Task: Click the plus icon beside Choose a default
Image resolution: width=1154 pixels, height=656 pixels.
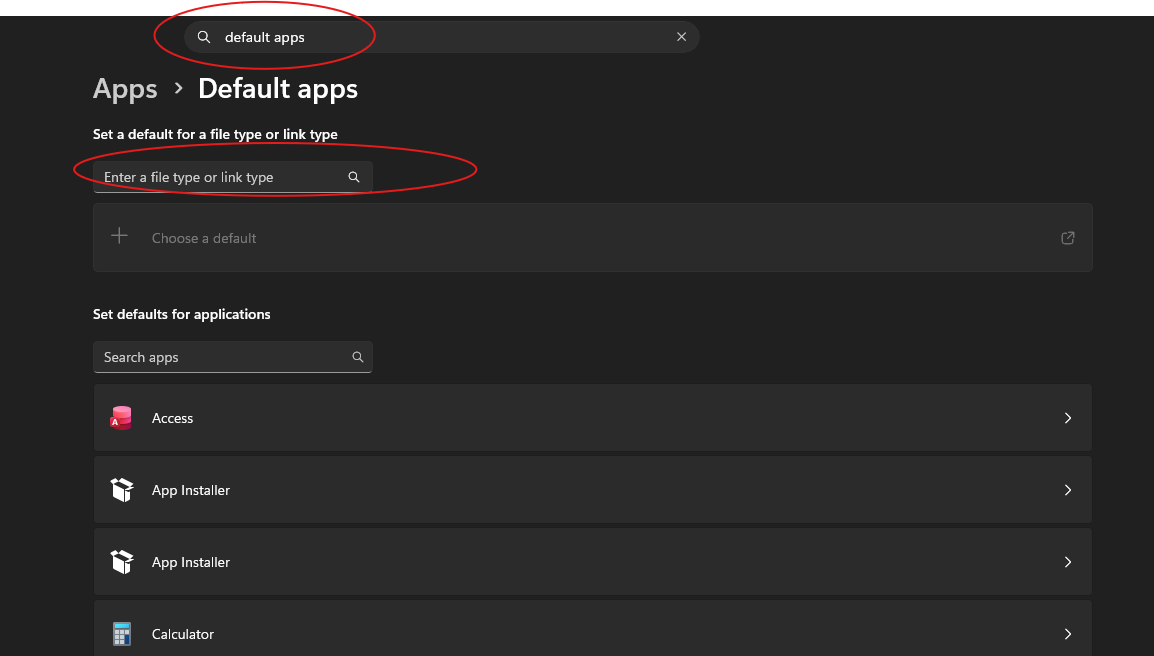Action: (x=119, y=236)
